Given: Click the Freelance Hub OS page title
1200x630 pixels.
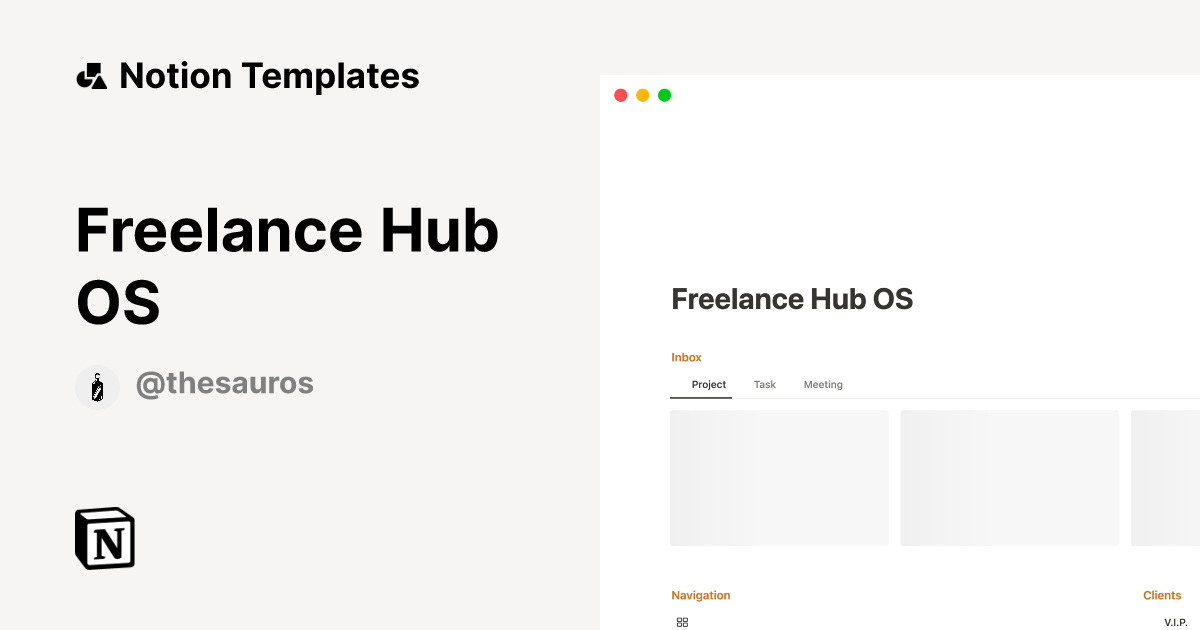Looking at the screenshot, I should [x=792, y=298].
